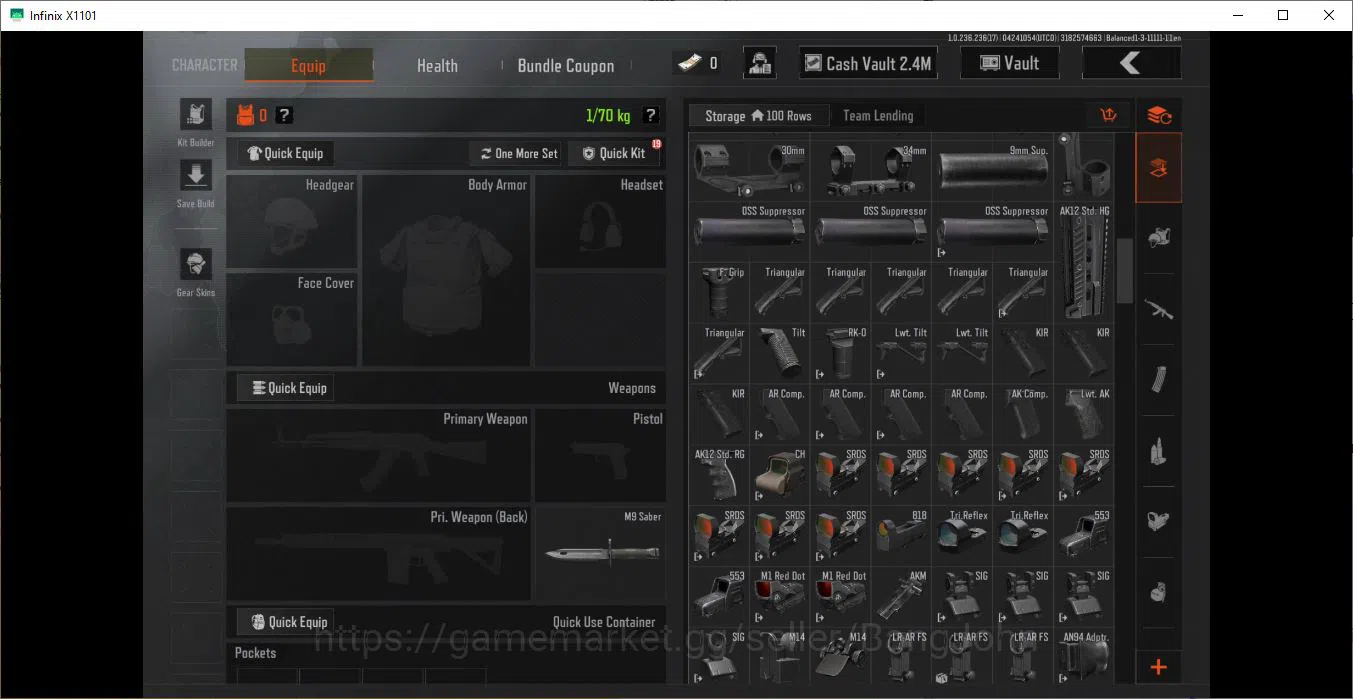The image size is (1353, 699).
Task: Click Quick Equip button for Weapons
Action: pos(286,388)
